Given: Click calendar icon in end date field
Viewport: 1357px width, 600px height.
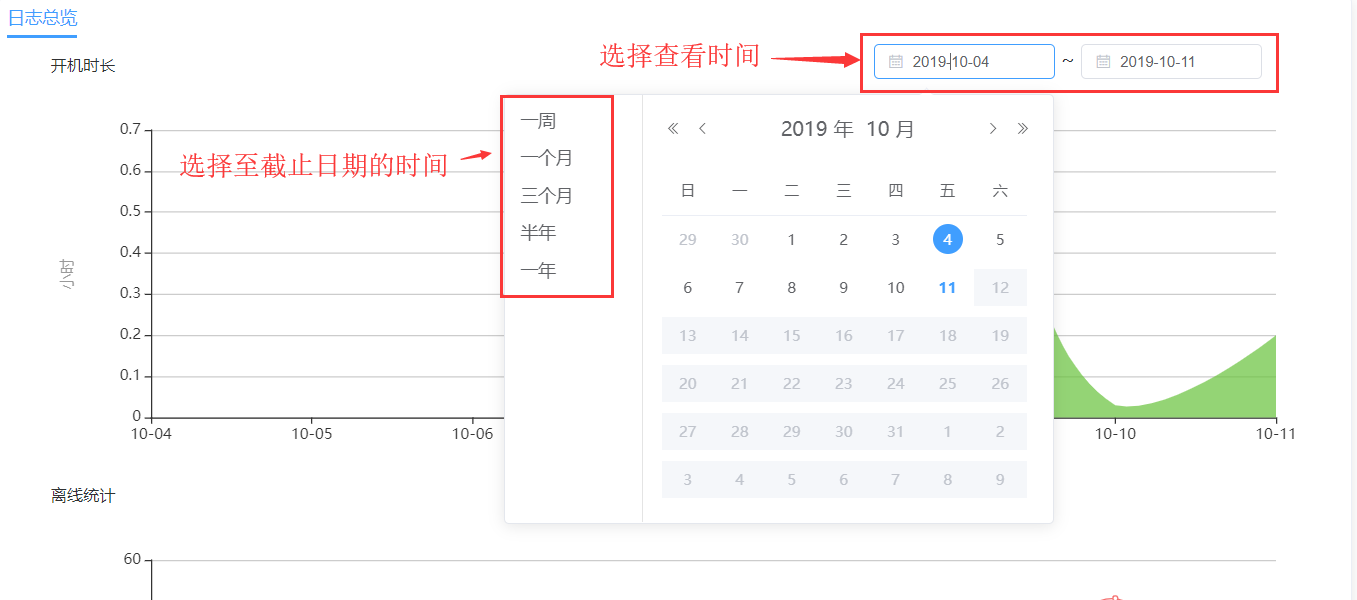Looking at the screenshot, I should pos(1103,62).
